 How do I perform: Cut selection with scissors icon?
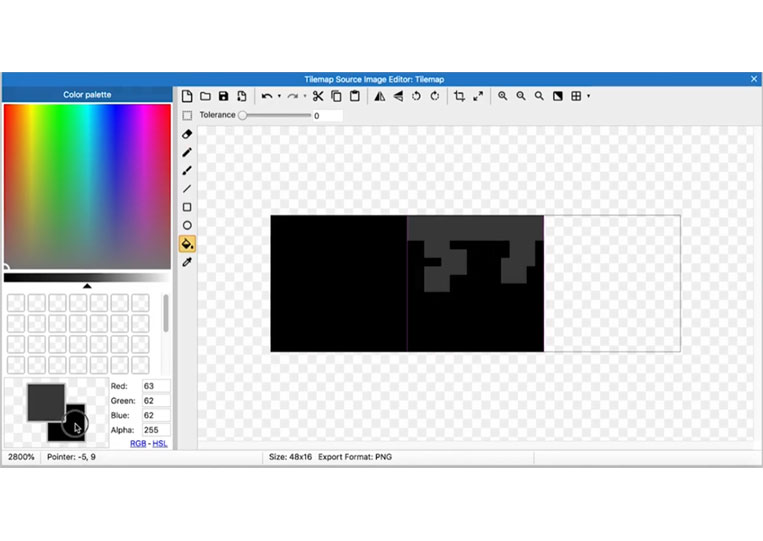coord(318,96)
